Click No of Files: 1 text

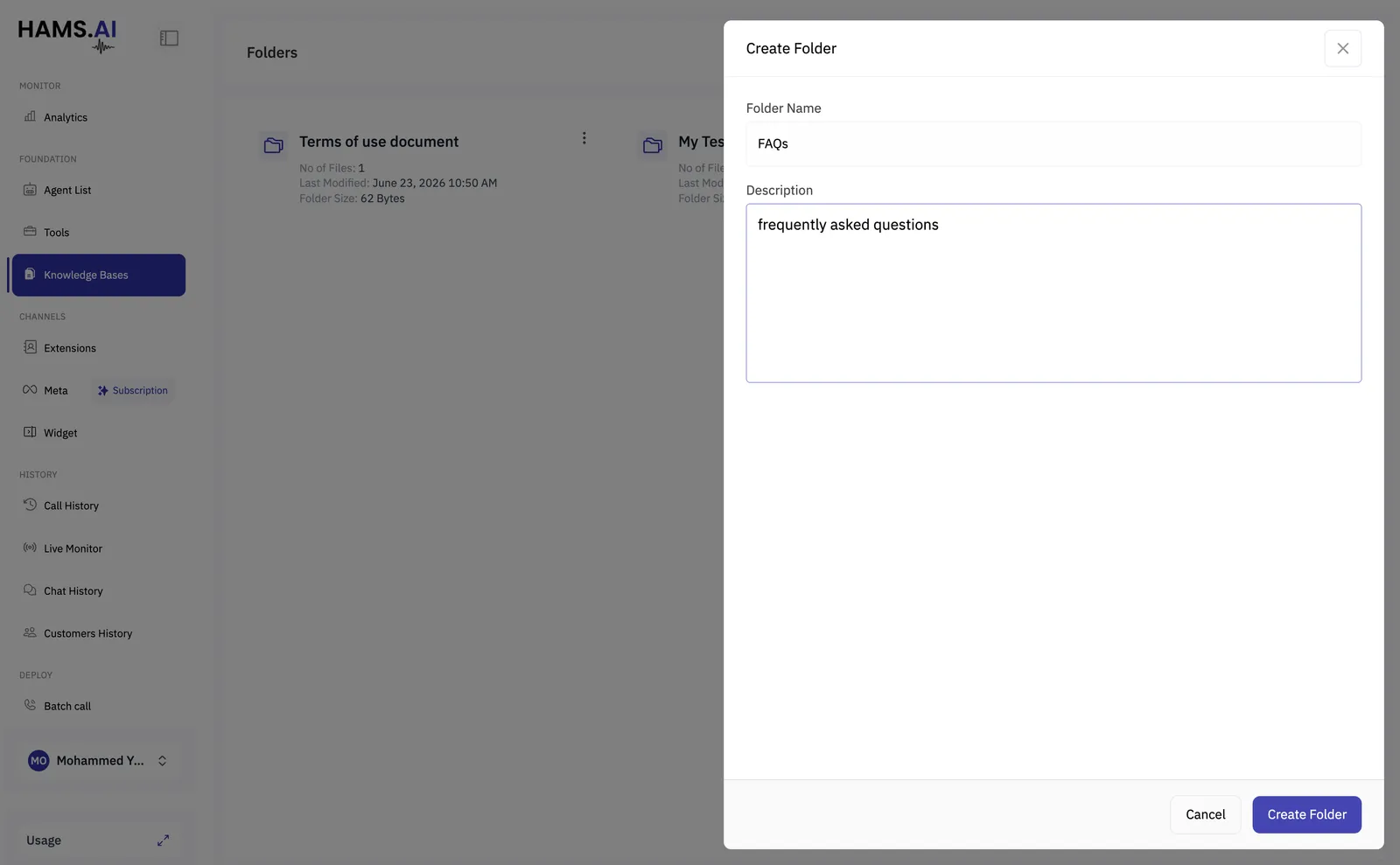pyautogui.click(x=332, y=168)
